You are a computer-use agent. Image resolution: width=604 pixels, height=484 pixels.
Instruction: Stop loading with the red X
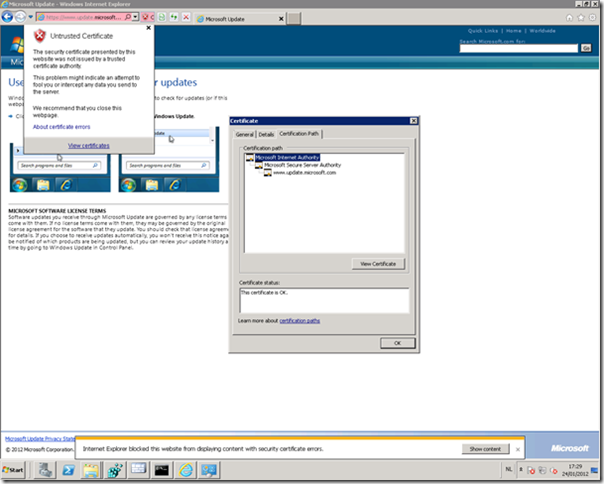click(186, 17)
